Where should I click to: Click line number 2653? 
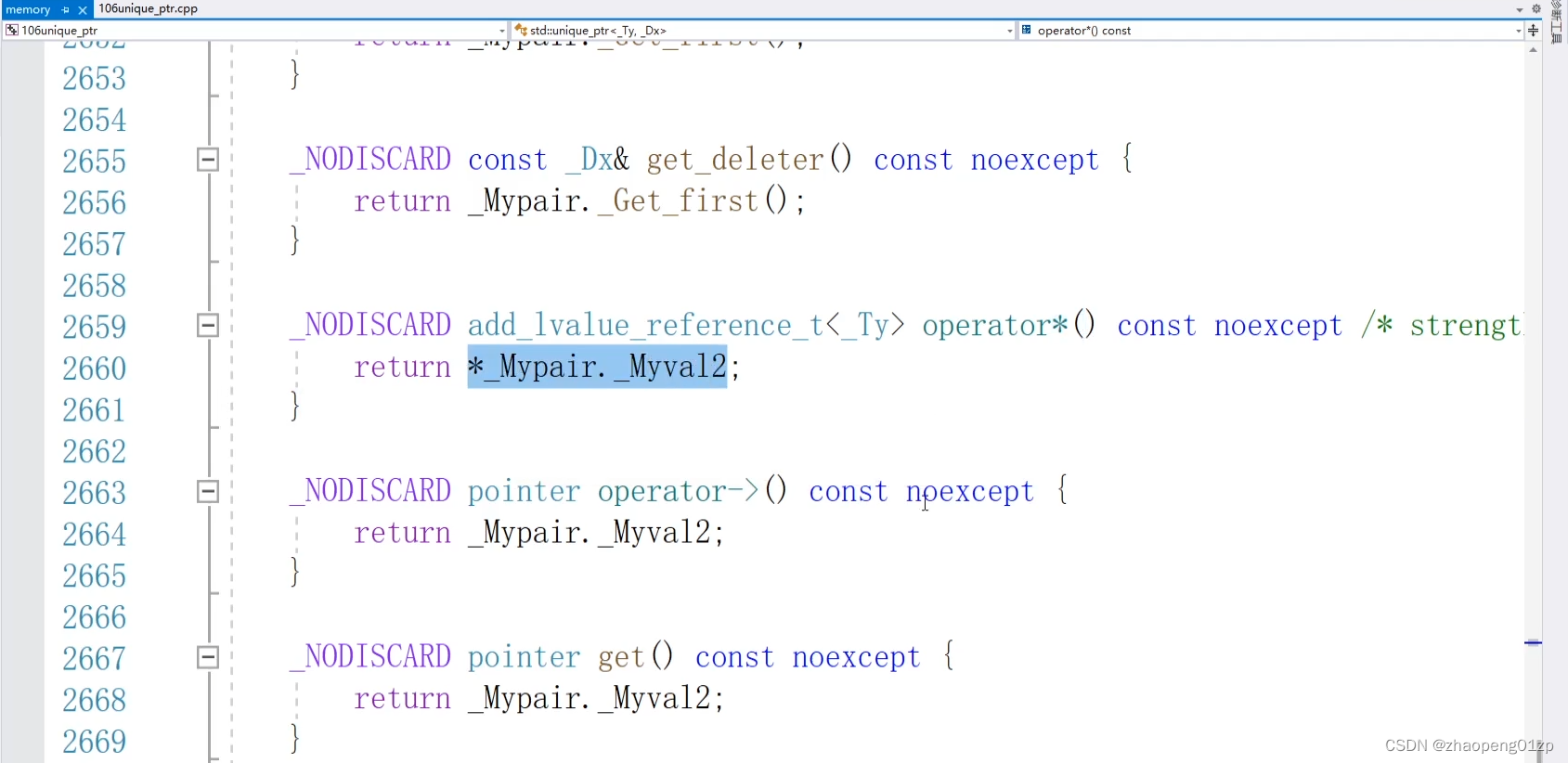click(x=95, y=79)
